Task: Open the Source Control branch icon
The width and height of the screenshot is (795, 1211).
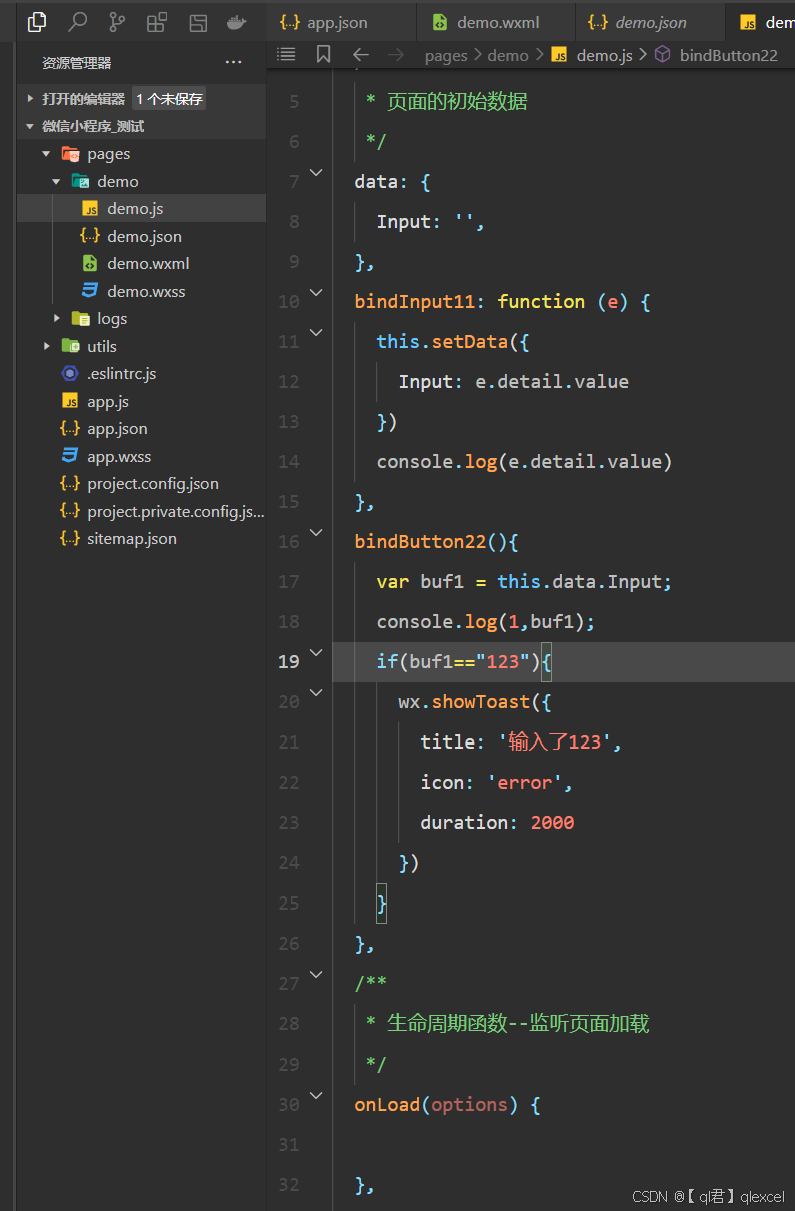Action: [x=117, y=21]
